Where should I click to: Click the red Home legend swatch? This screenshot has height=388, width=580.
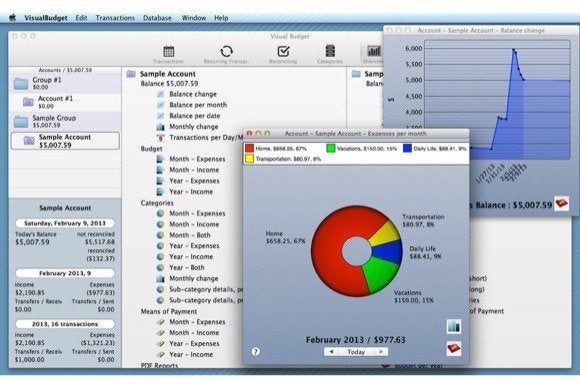point(250,148)
